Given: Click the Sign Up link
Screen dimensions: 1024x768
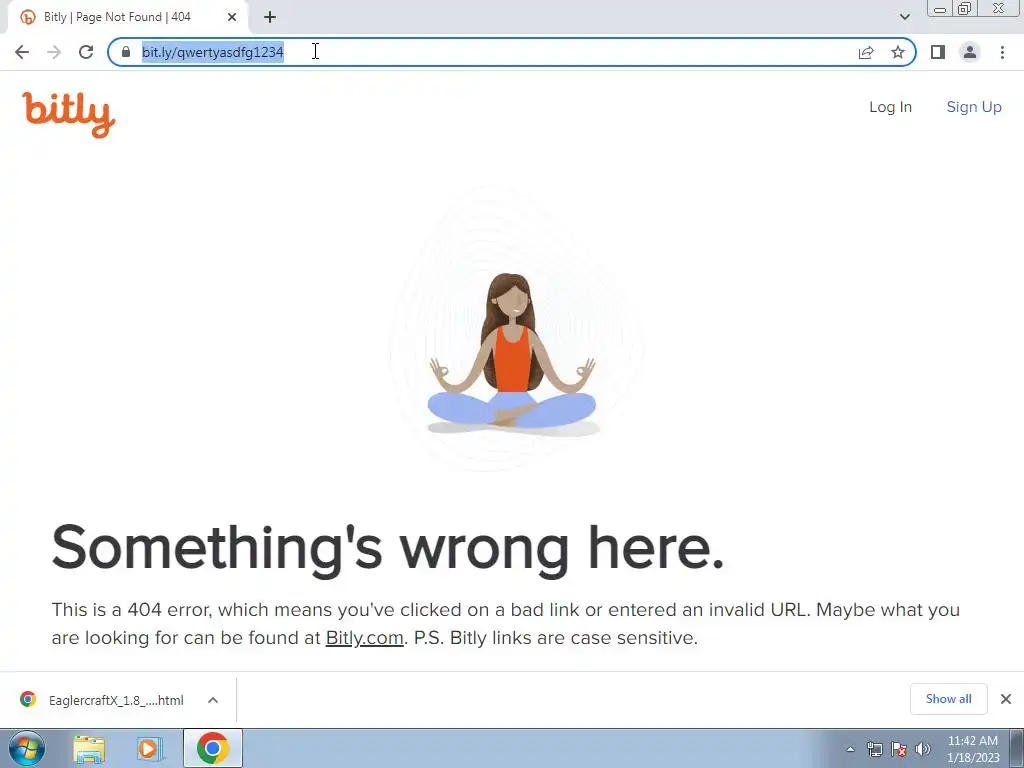Looking at the screenshot, I should coord(974,107).
